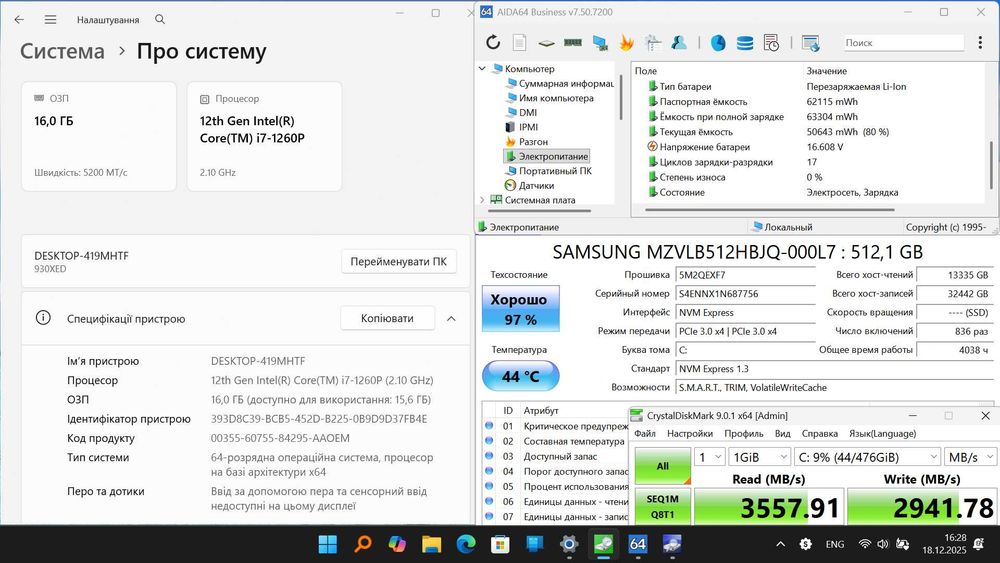Go back in the Settings window
Screen dimensions: 1000x563
click(19, 20)
